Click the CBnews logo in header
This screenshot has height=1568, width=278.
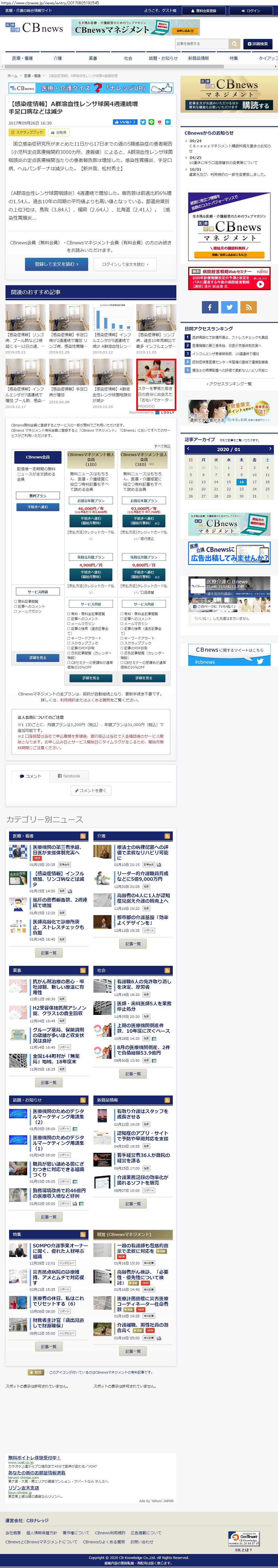pos(34,28)
